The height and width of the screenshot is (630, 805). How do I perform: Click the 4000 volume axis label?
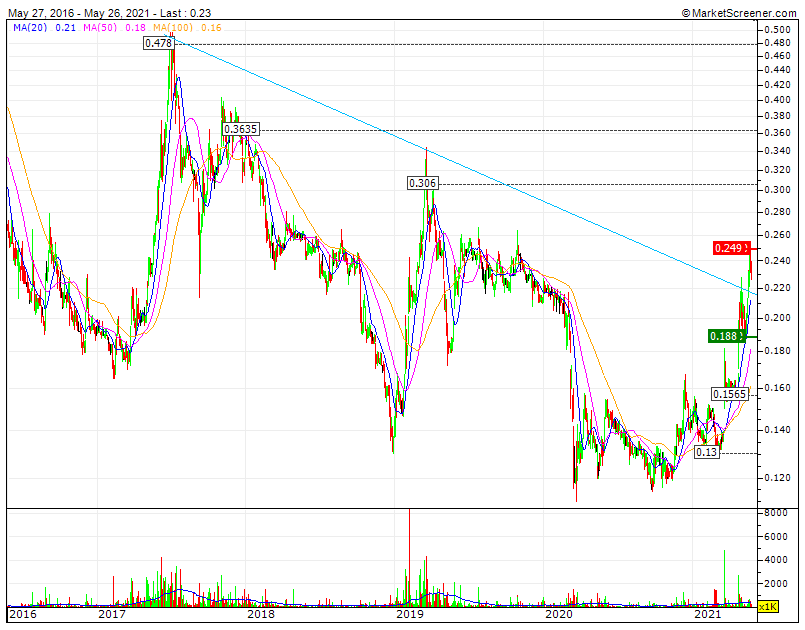tap(775, 560)
